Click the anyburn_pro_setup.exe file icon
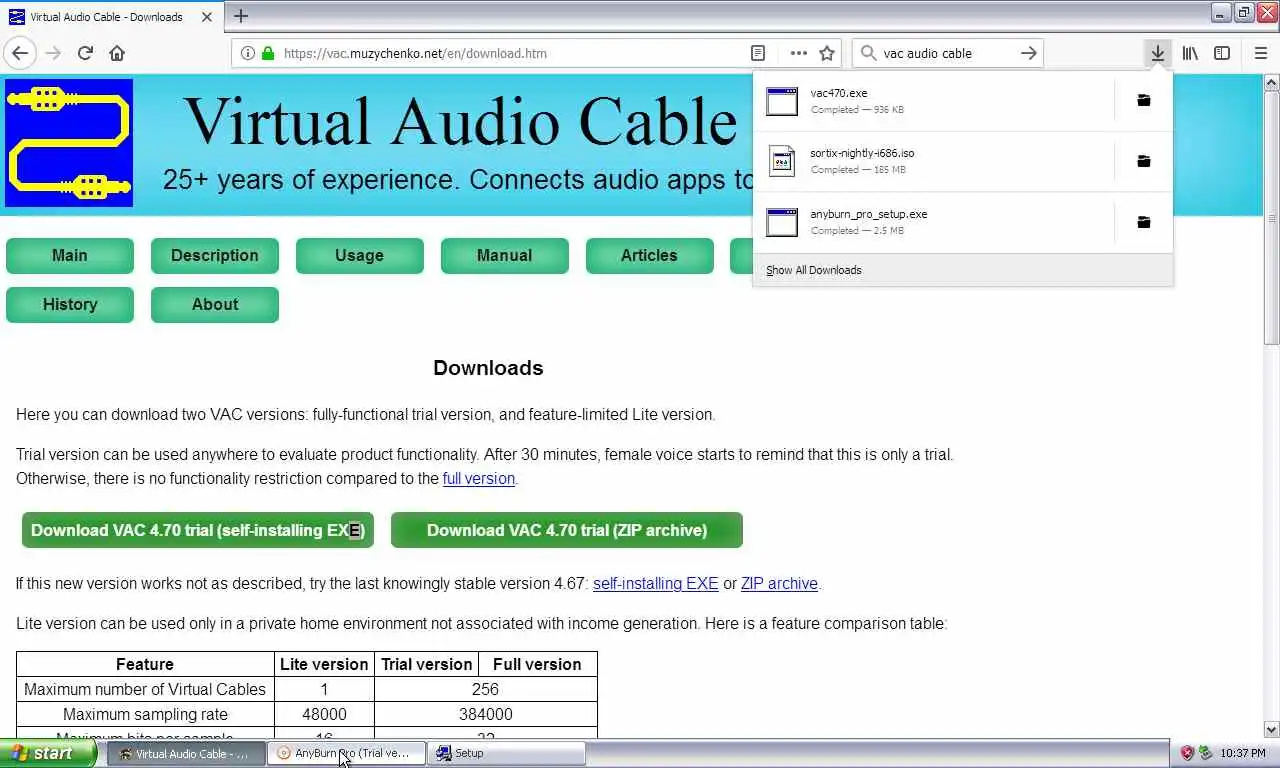Screen dimensions: 1280x768 pos(782,222)
